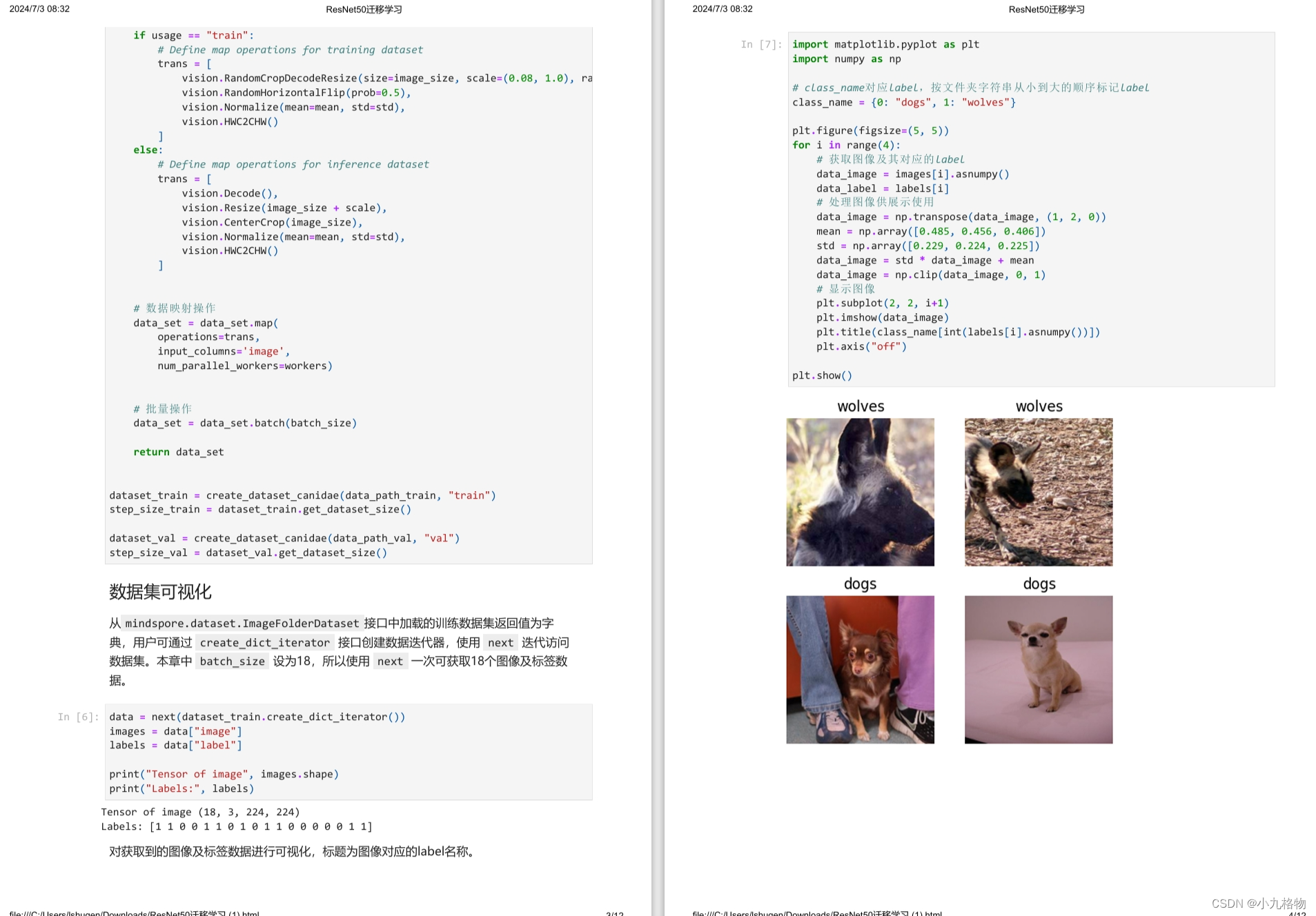
Task: Click the "data_label = labels[i]" line
Action: [883, 188]
